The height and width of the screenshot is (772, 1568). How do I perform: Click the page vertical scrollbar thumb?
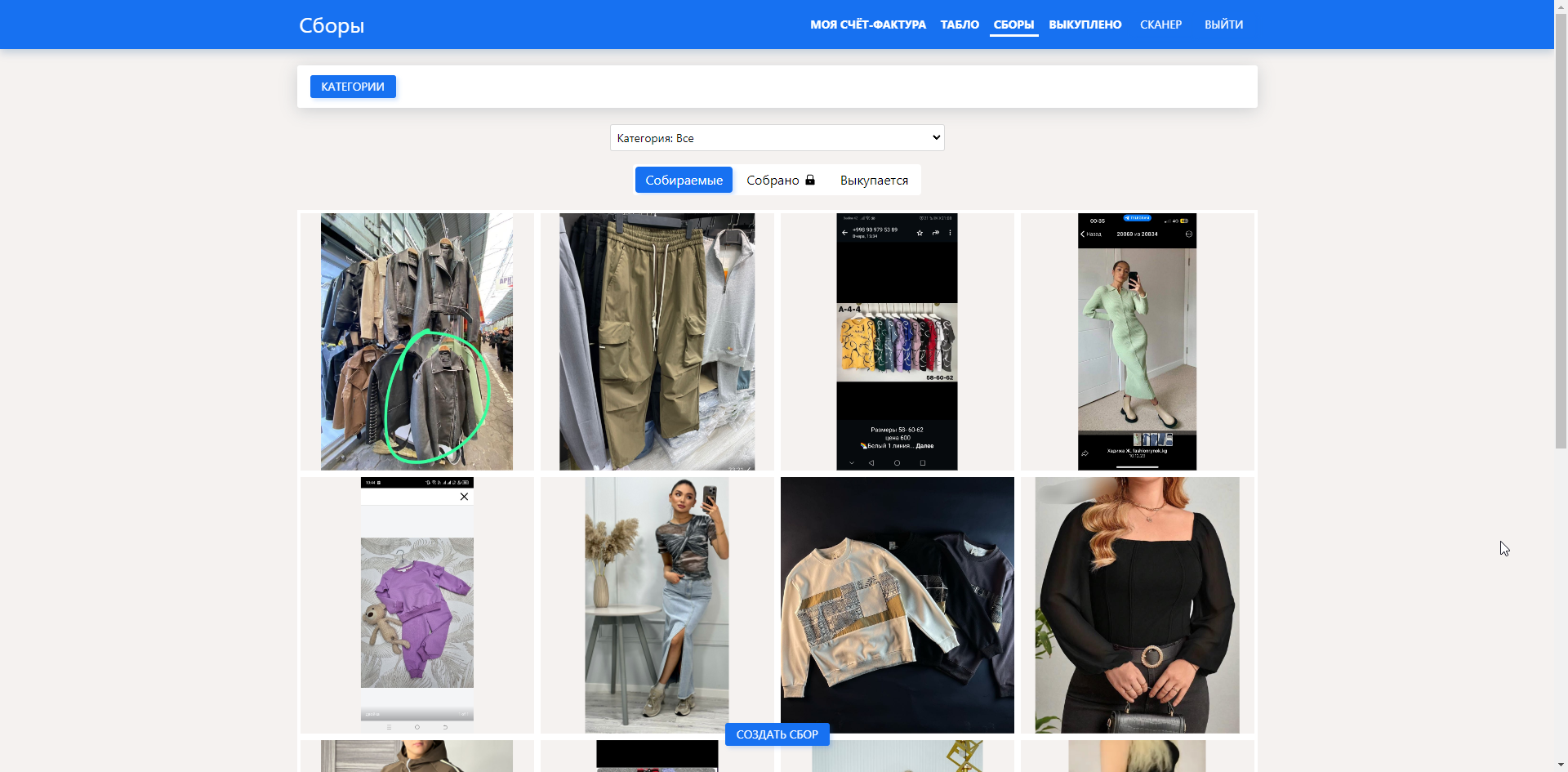tap(1561, 230)
